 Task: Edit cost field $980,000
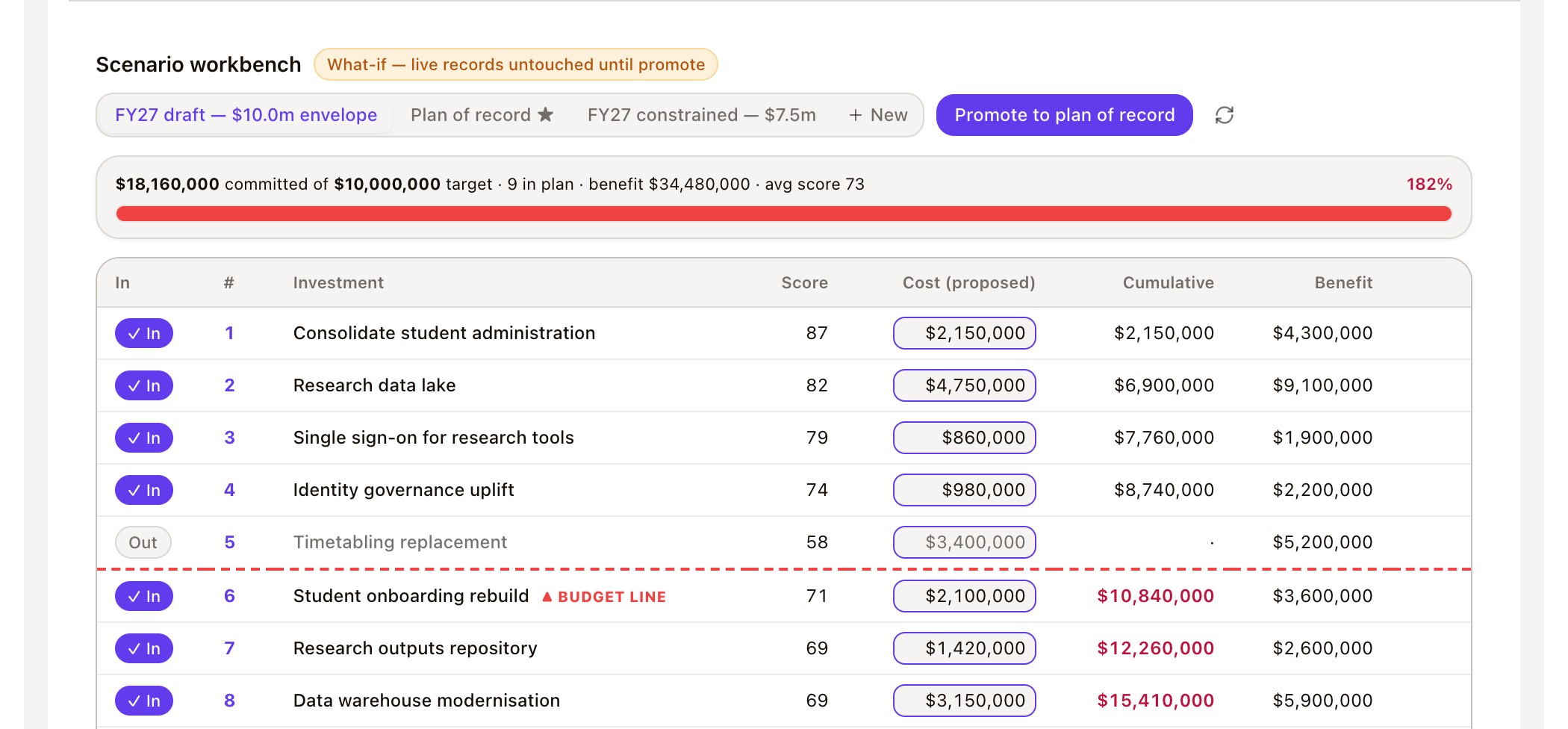point(965,490)
